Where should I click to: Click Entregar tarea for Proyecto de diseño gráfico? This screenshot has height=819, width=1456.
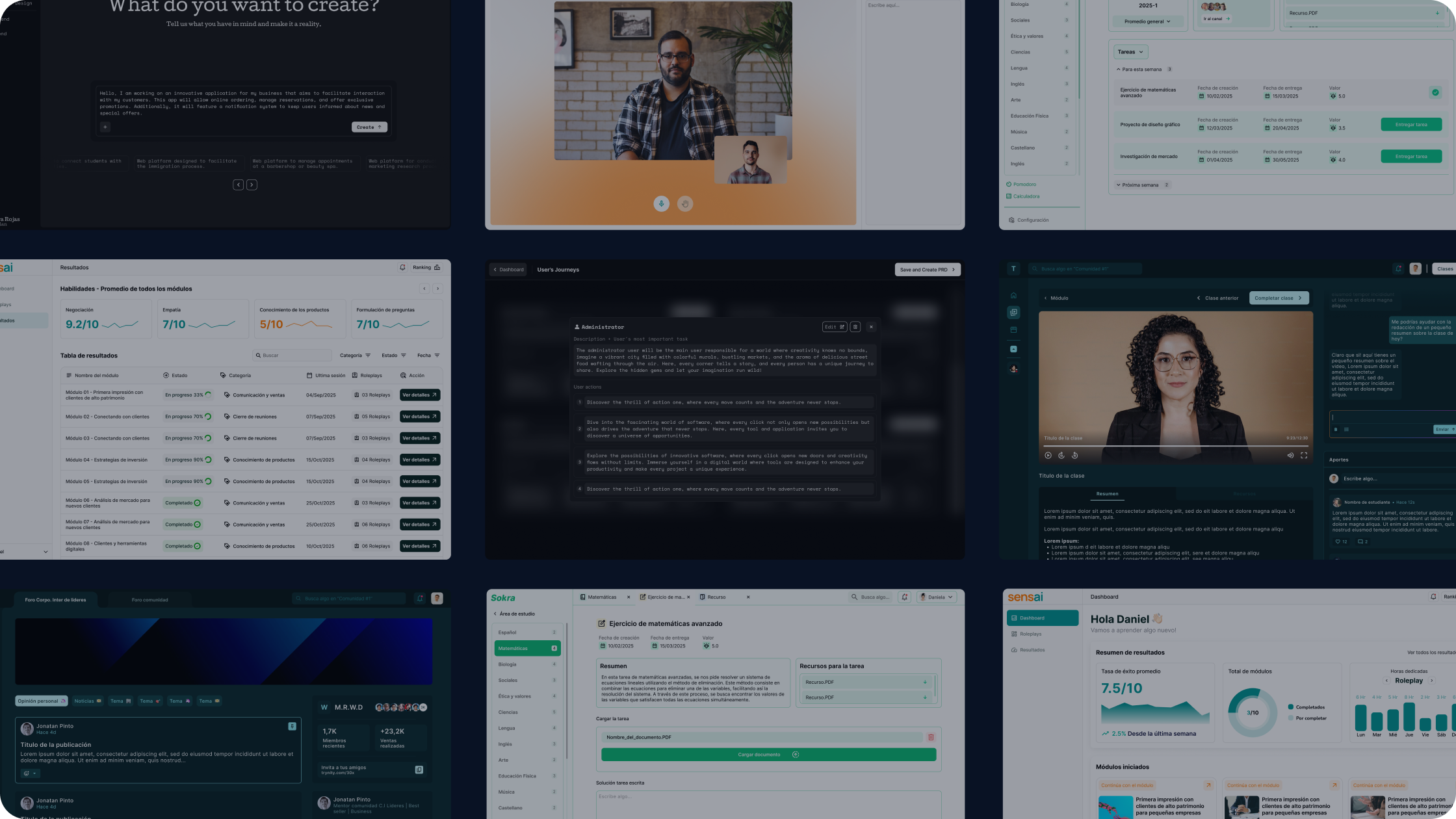[x=1410, y=125]
